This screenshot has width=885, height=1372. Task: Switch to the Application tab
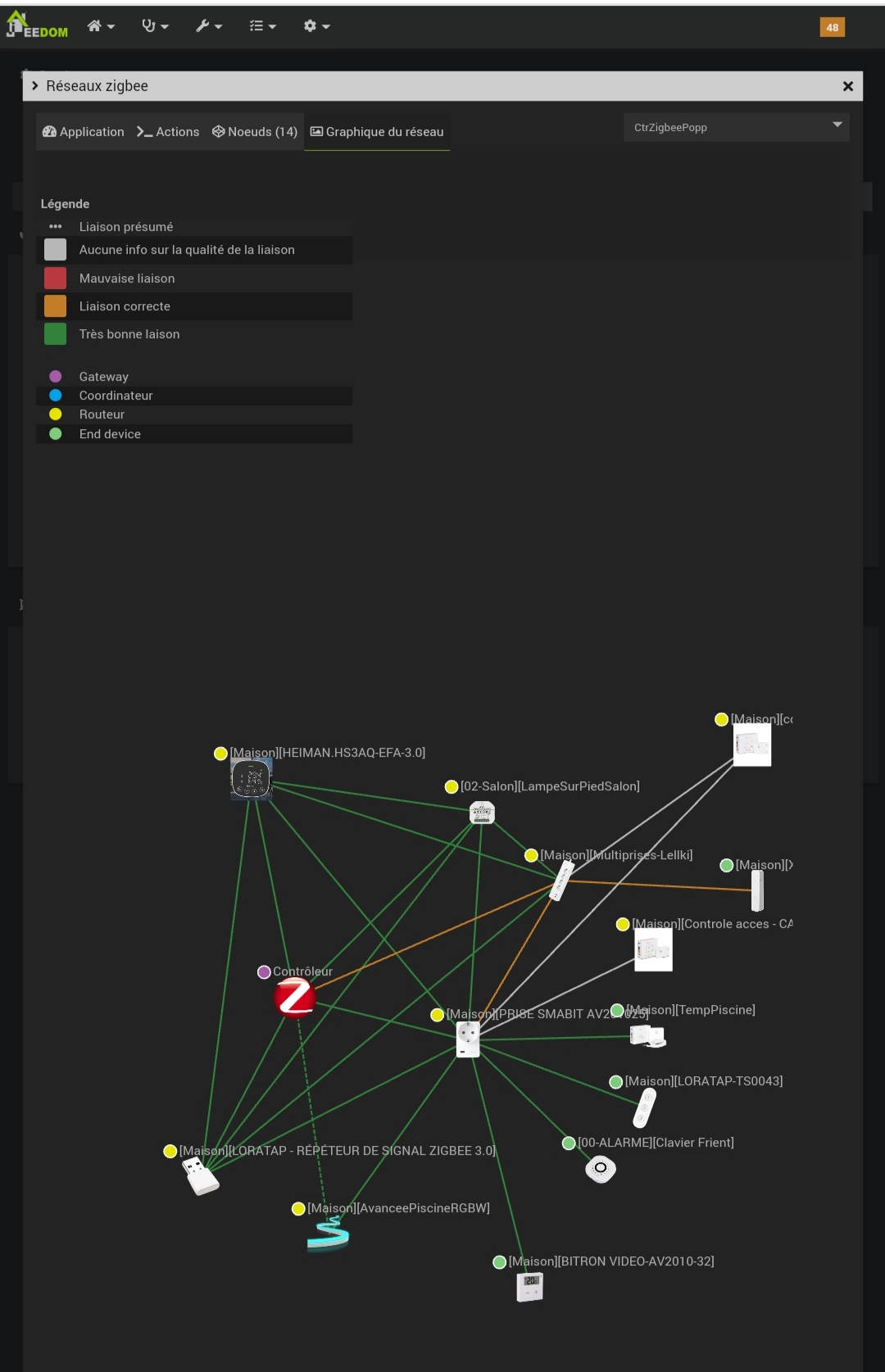84,132
